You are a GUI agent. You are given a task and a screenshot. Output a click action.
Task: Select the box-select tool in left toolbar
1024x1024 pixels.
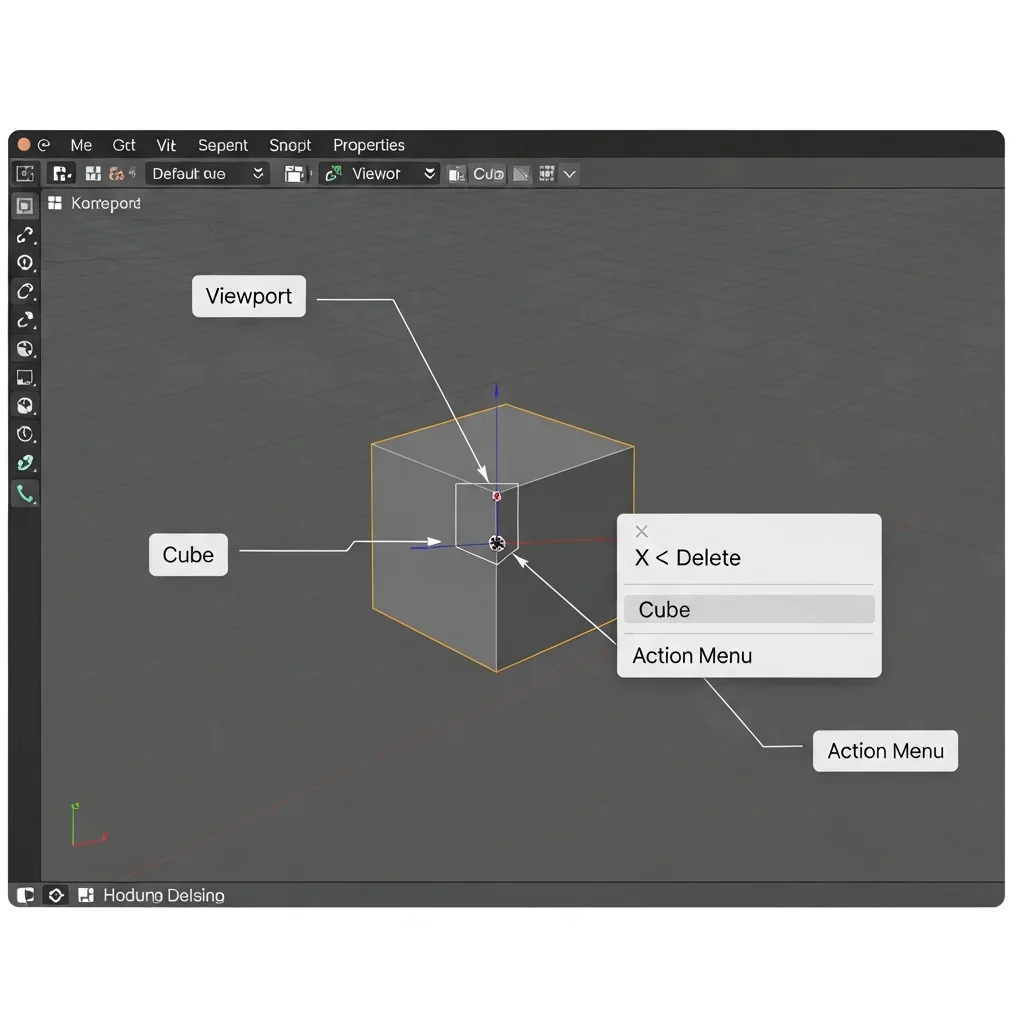(x=25, y=206)
